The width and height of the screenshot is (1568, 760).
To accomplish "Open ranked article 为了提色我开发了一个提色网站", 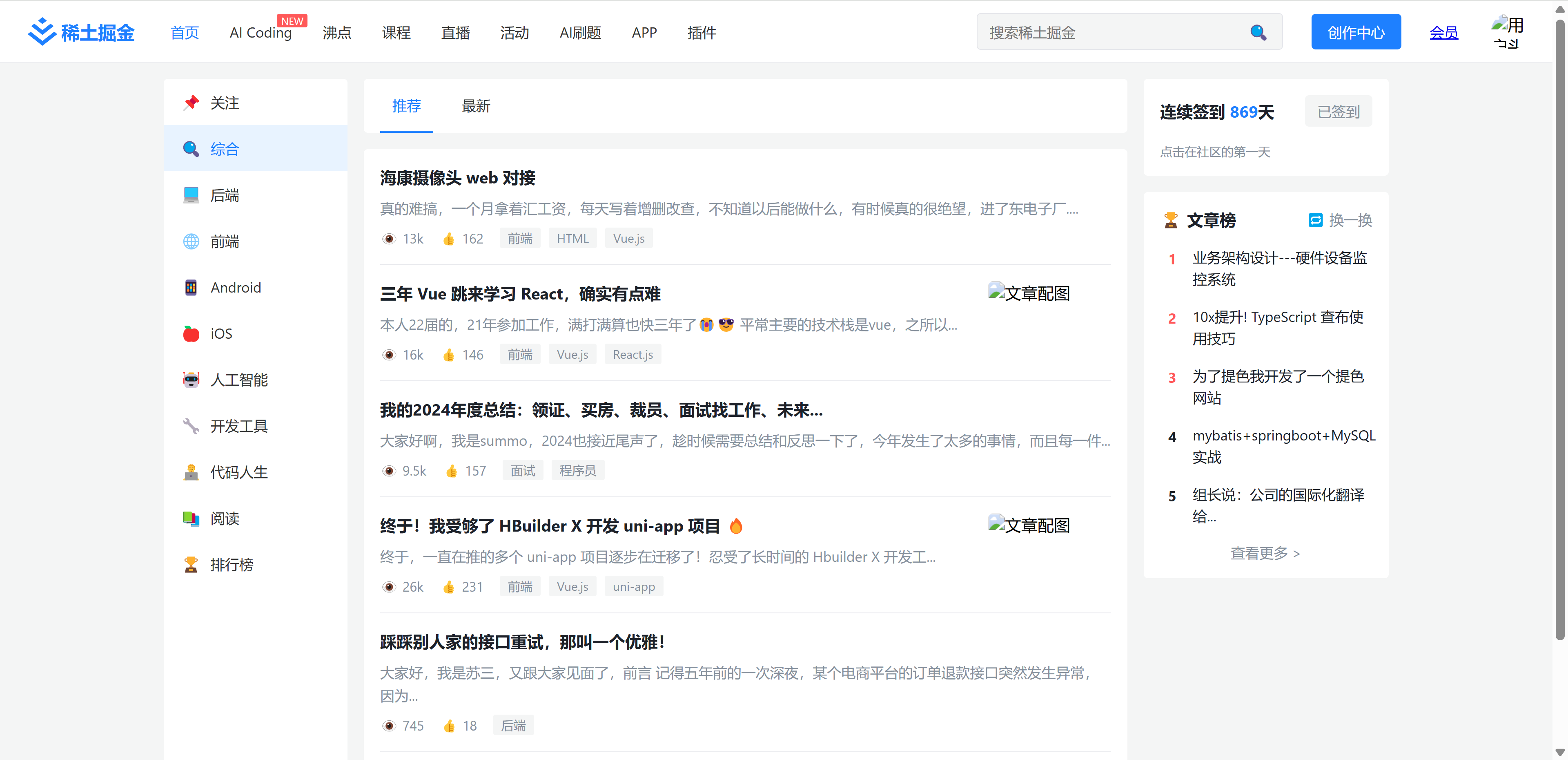I will pos(1278,387).
